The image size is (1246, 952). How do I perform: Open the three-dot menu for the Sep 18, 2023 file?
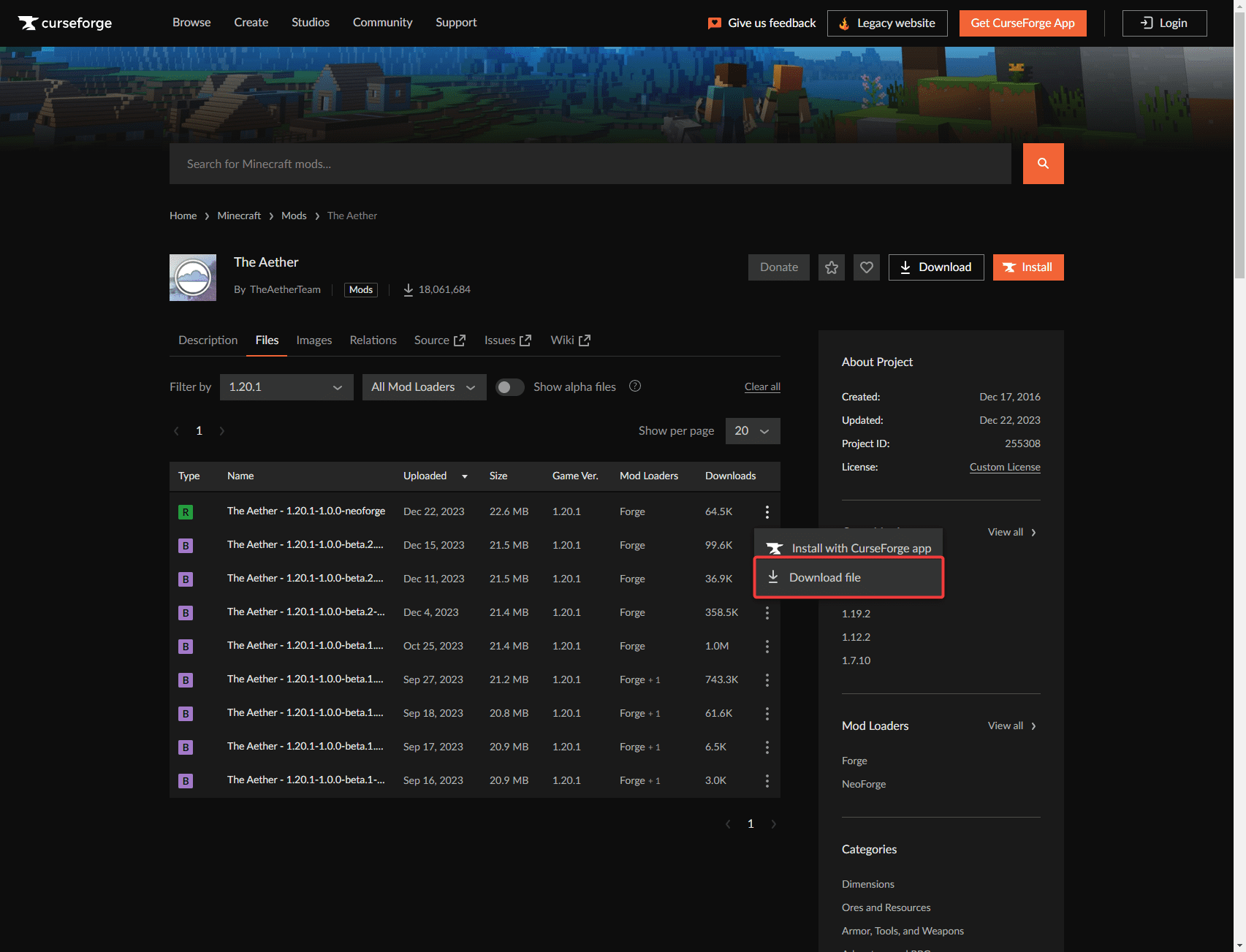tap(767, 713)
